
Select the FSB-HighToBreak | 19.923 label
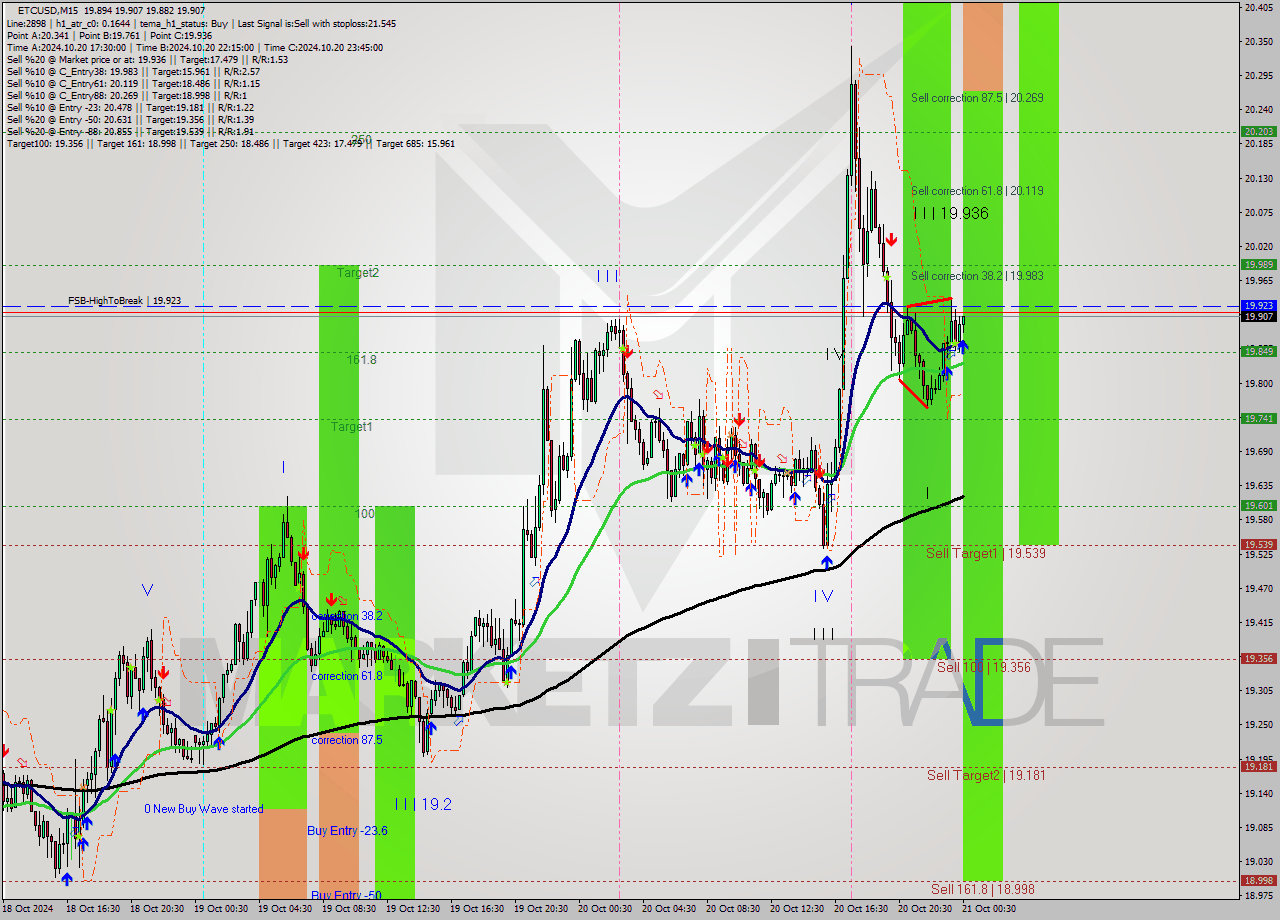point(125,300)
